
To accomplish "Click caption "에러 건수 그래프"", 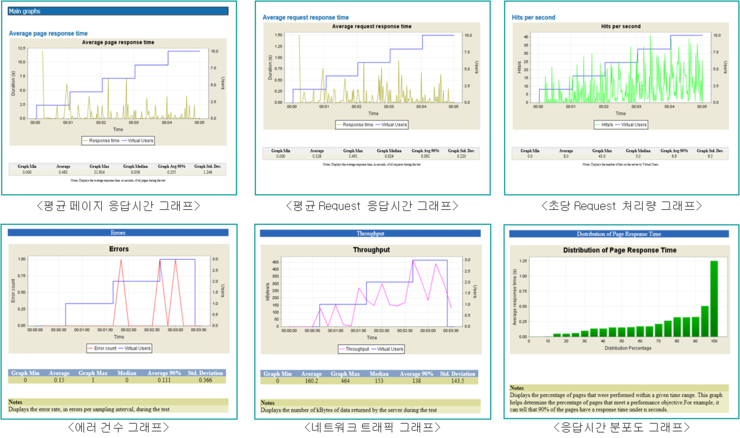I will pos(118,427).
